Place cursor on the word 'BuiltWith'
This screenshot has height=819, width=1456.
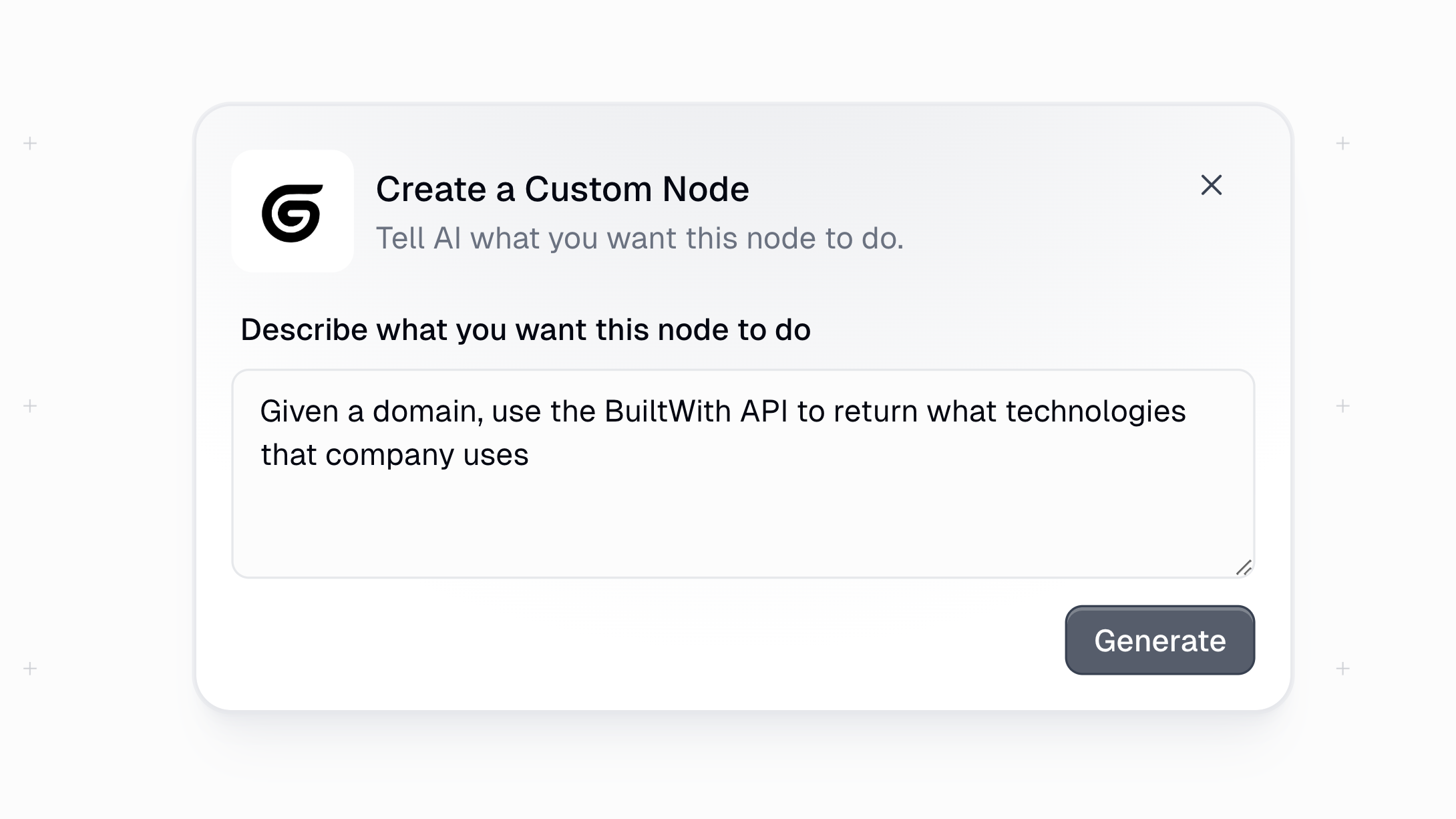[x=667, y=412]
